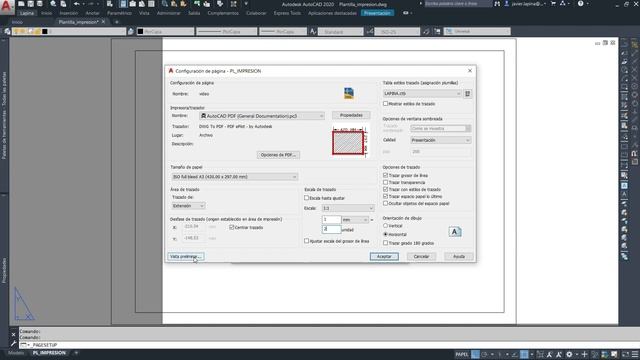Click the plus icon in status bar
640x360 pixels.
pyautogui.click(x=584, y=354)
